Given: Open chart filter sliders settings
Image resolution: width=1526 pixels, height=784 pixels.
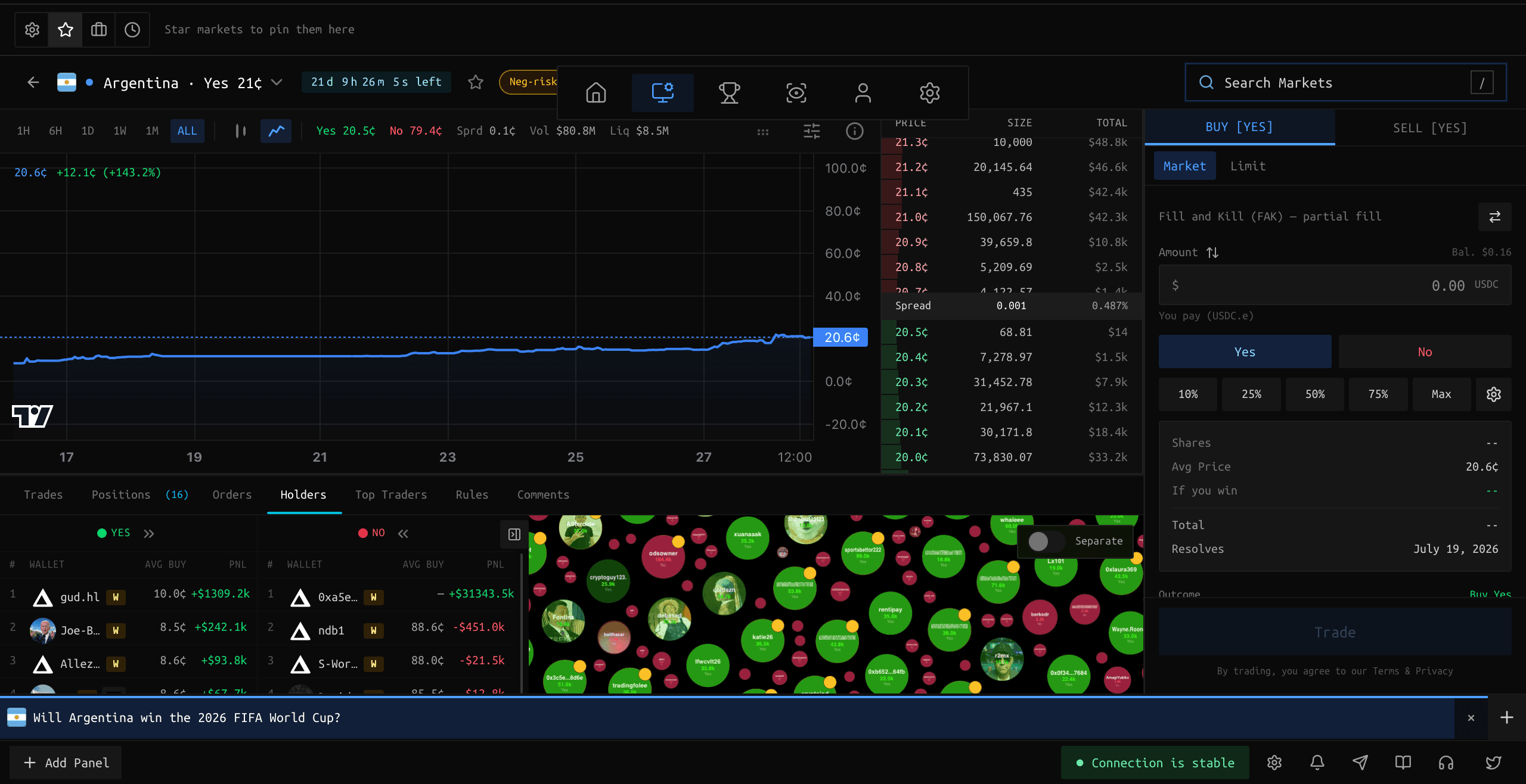Looking at the screenshot, I should [x=812, y=131].
